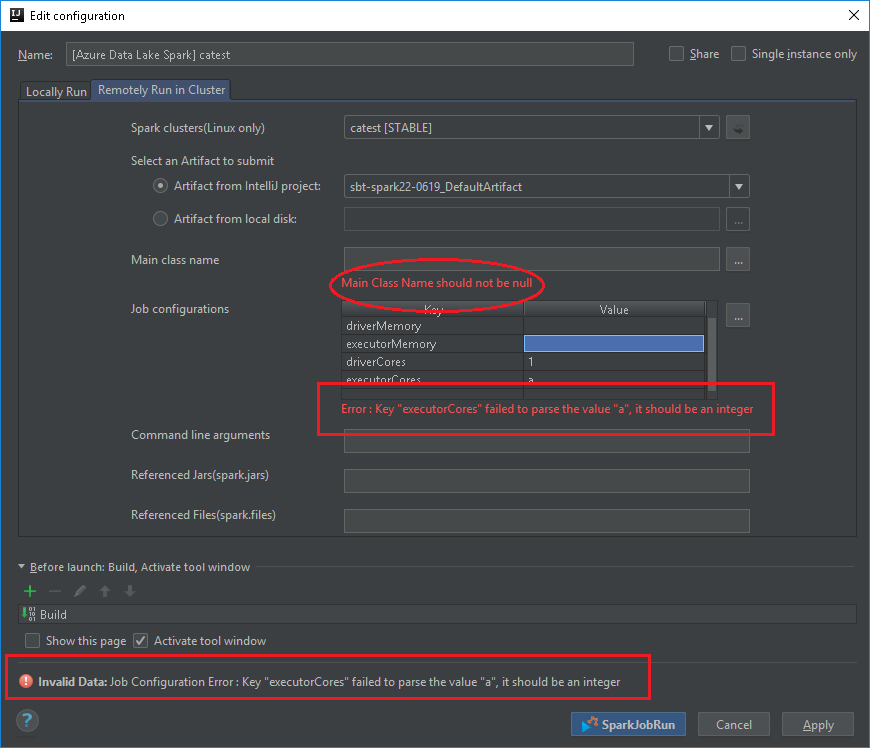Browse for the Main class name
Screen dimensions: 870x748
point(738,259)
